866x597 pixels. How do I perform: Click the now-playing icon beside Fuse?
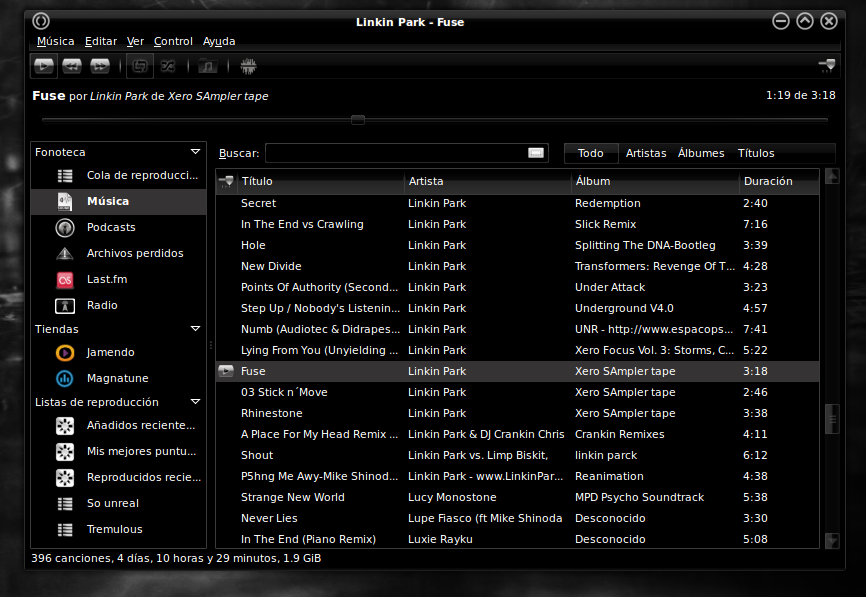(226, 371)
